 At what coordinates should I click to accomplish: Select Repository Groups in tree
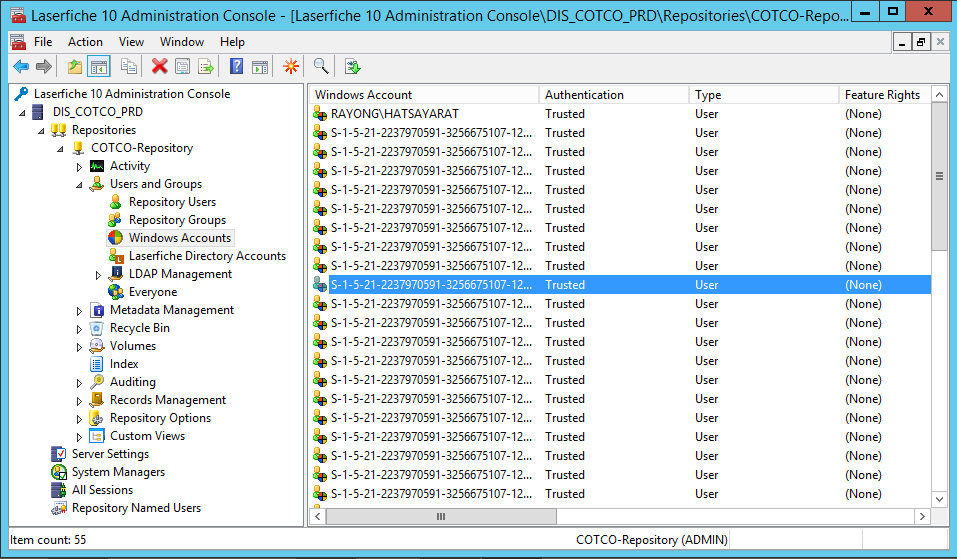pyautogui.click(x=177, y=220)
